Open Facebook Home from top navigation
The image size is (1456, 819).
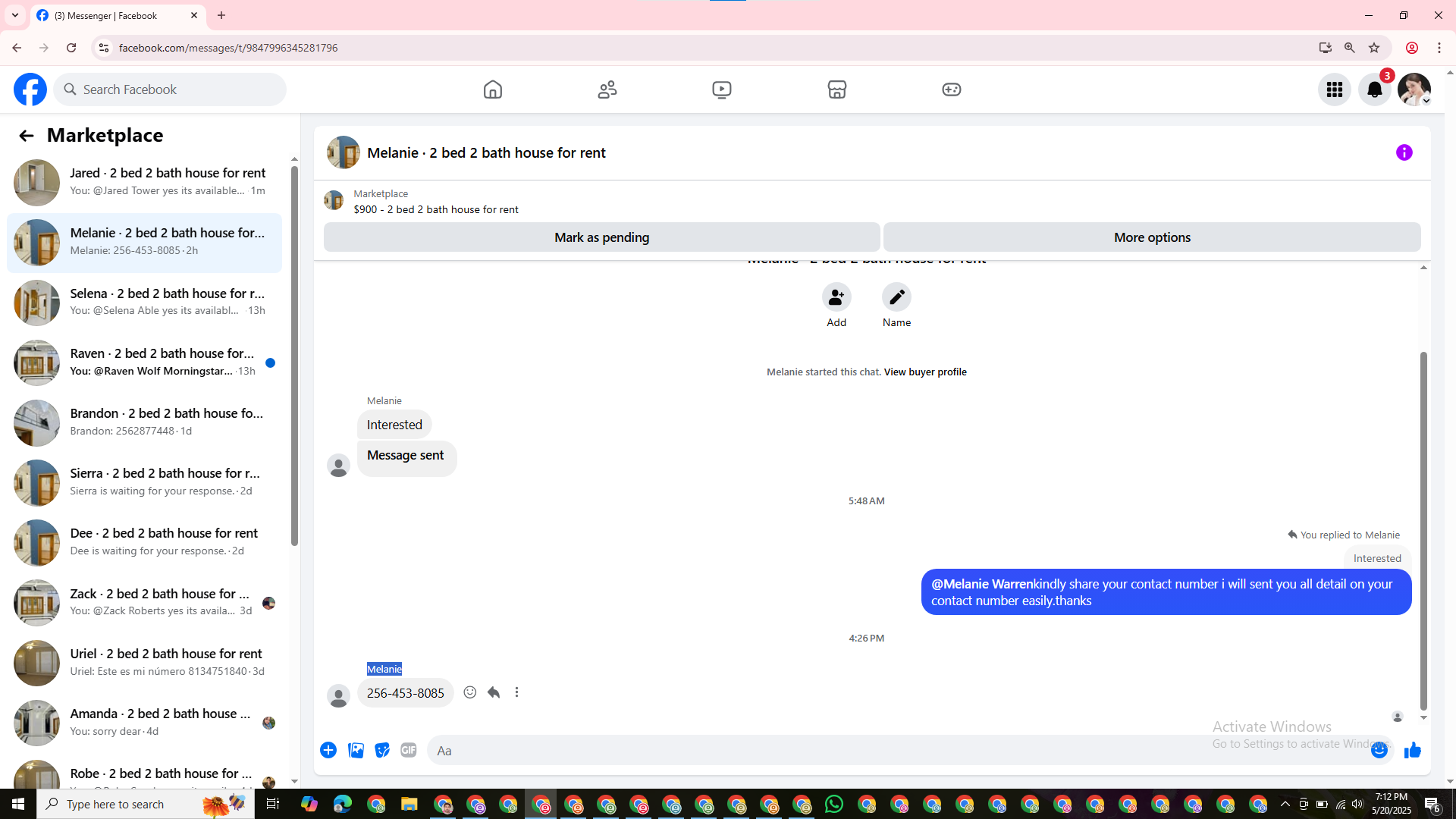coord(493,89)
